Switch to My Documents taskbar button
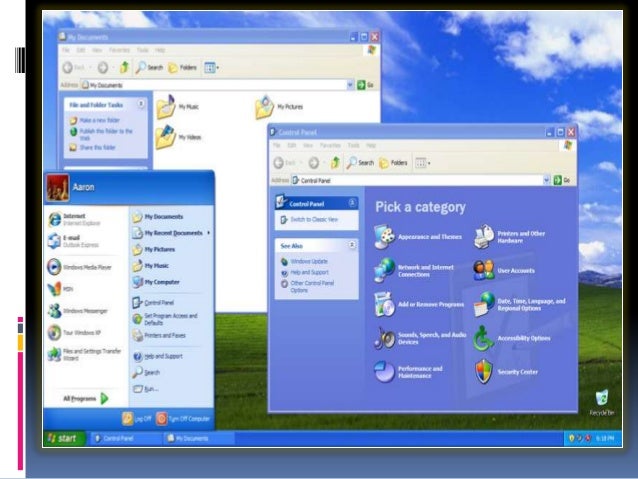Screen dimensions: 638x479 click(x=198, y=438)
